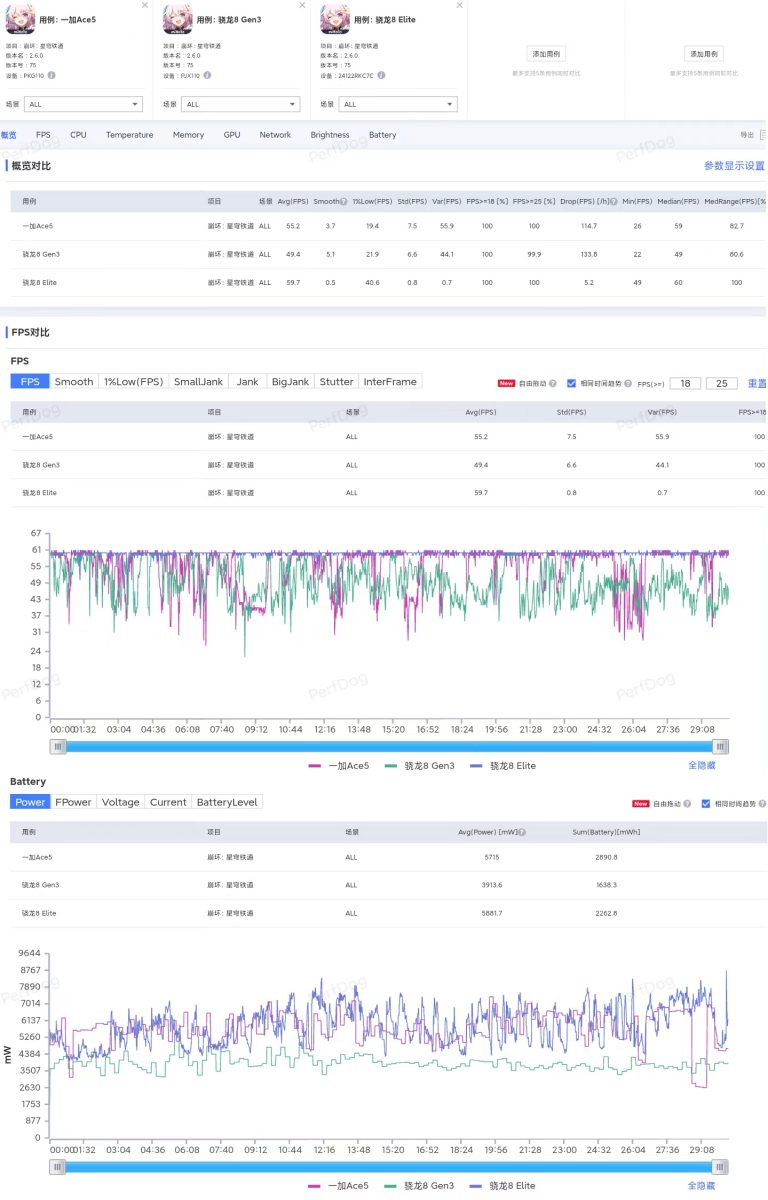This screenshot has height=1200, width=768.
Task: Select the 1%Low(FPS) chart tab
Action: 134,381
